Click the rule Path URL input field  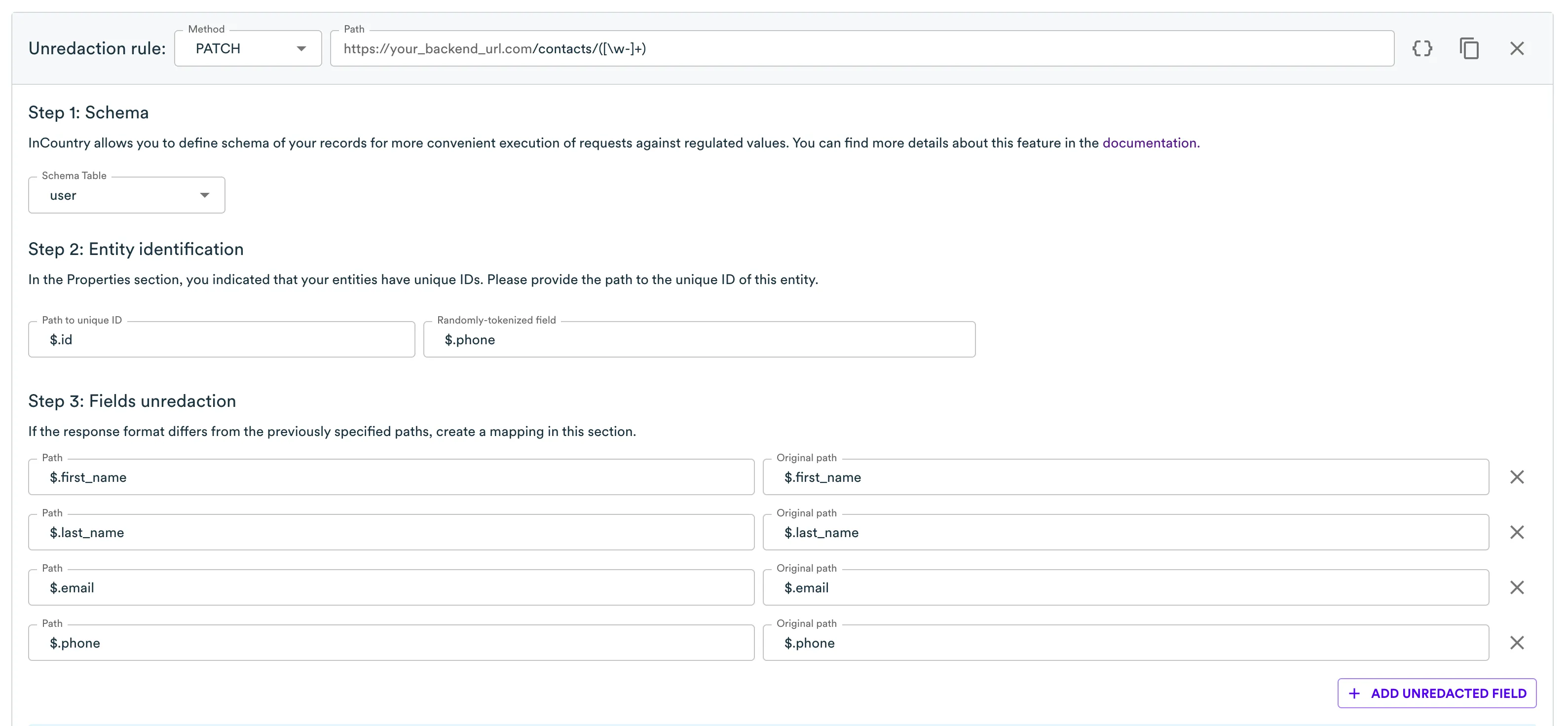point(861,49)
